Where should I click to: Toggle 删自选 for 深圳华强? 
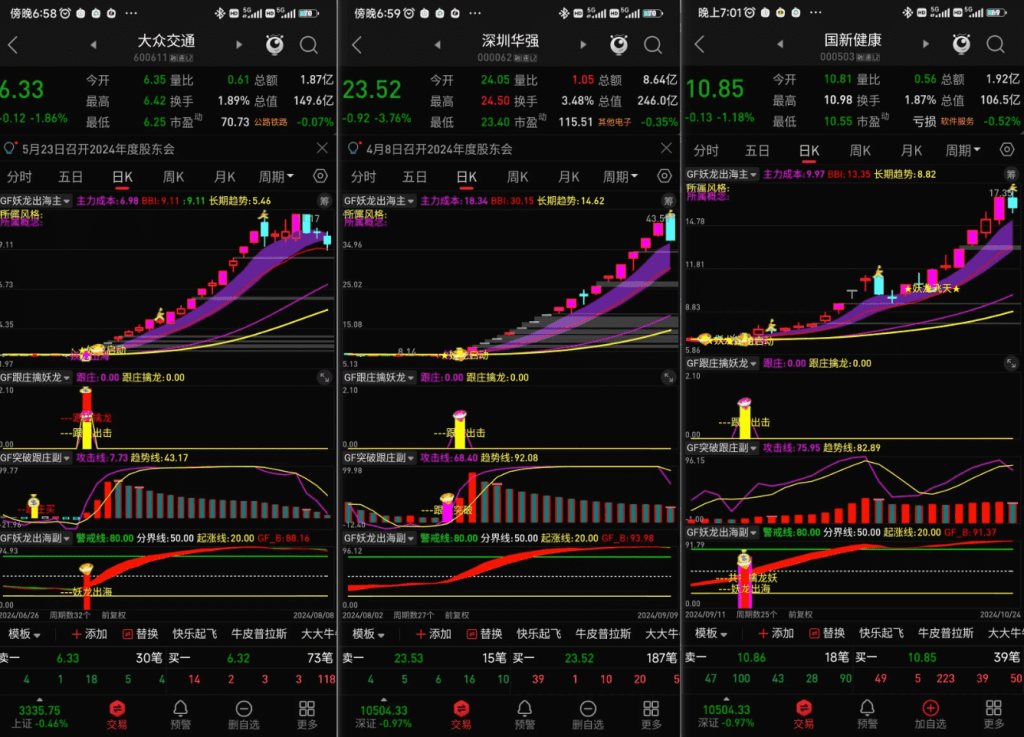click(x=587, y=714)
